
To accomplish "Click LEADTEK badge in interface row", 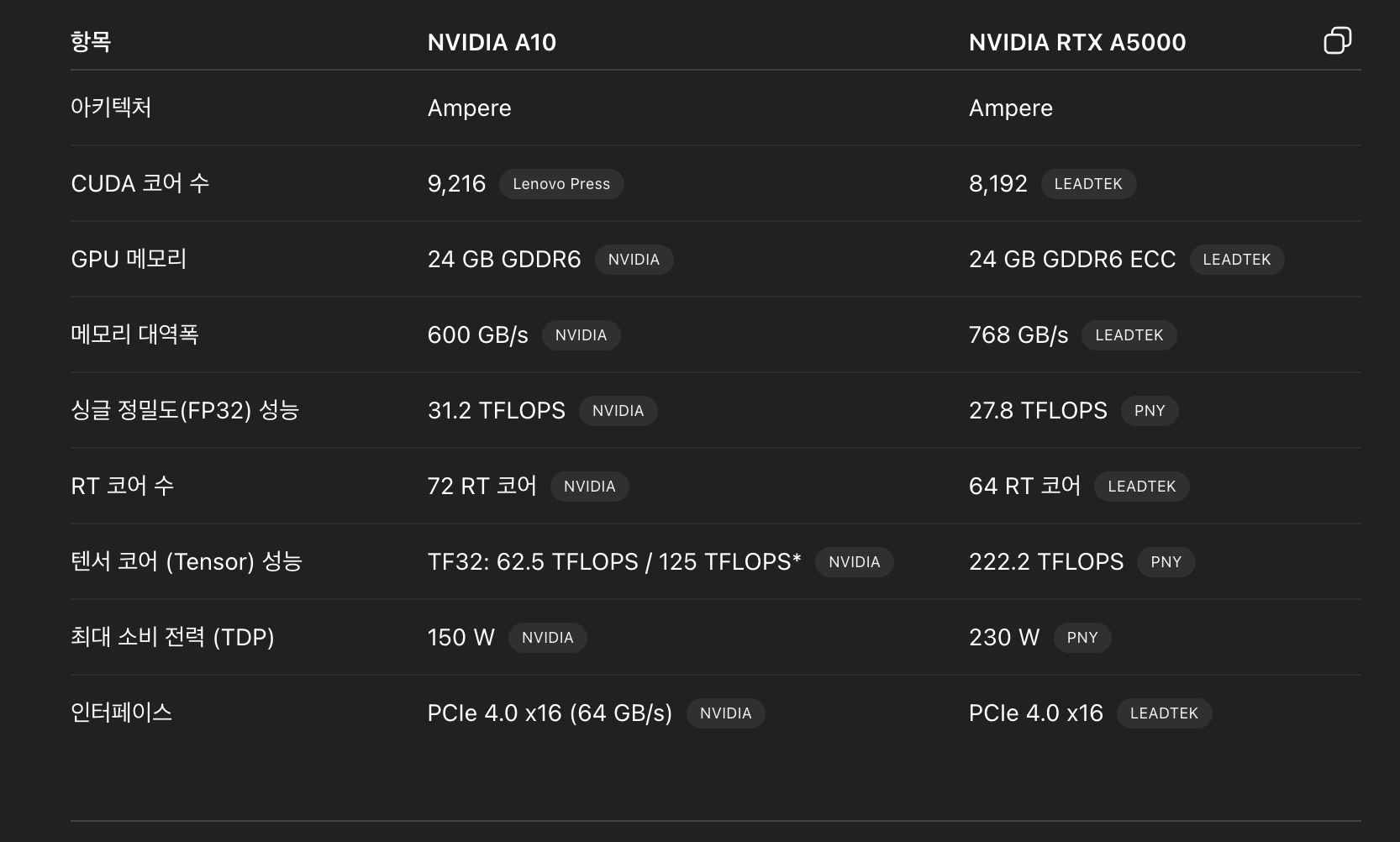I will click(x=1164, y=713).
